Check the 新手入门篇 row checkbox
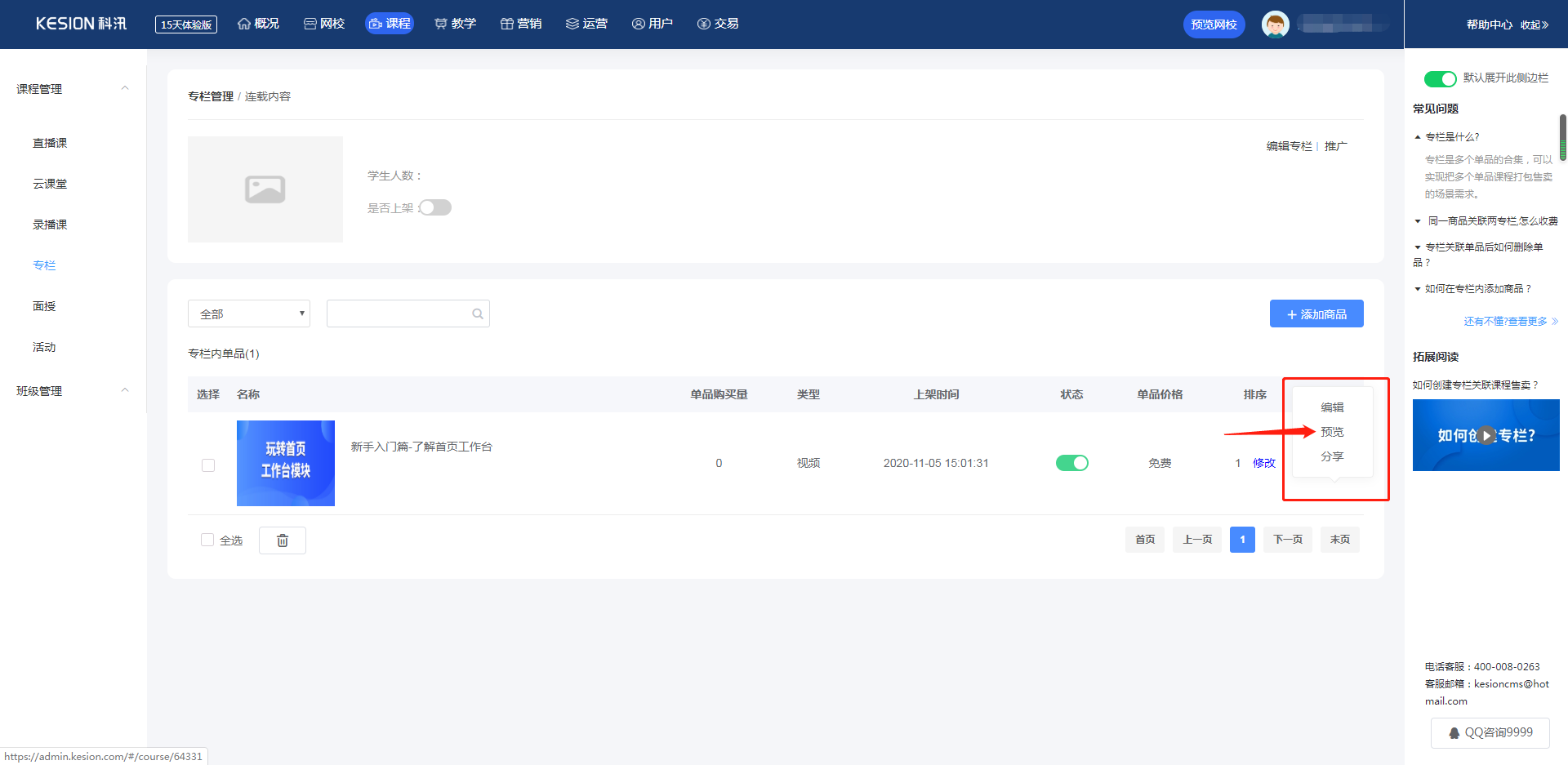 [x=208, y=465]
